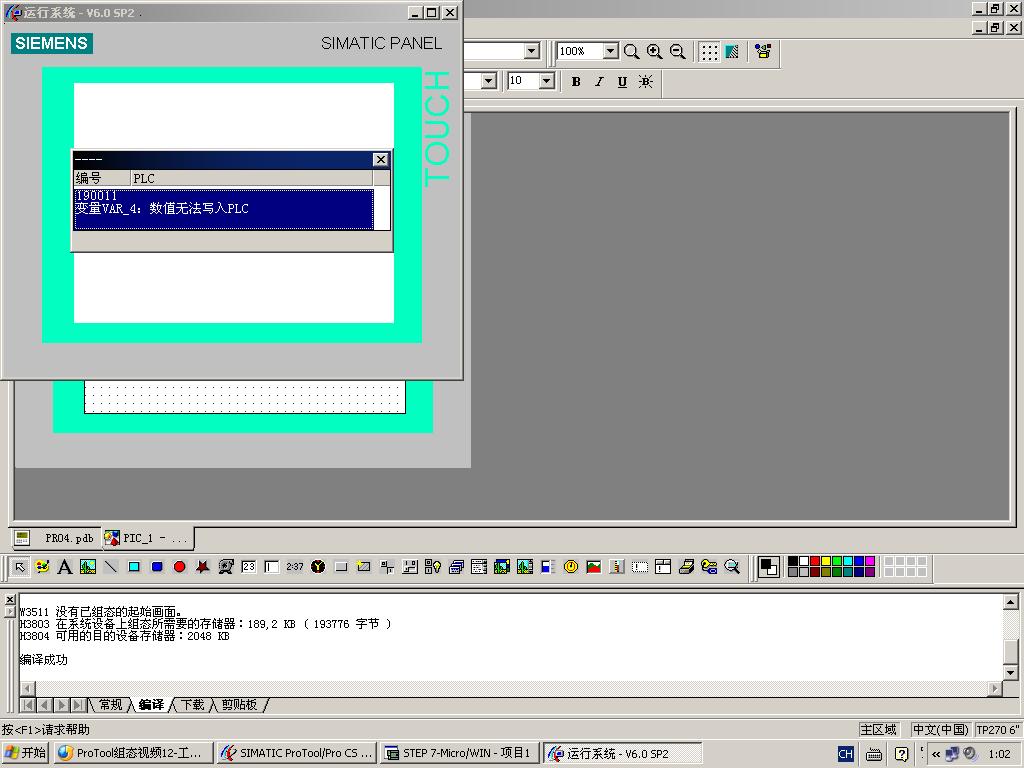Screen dimensions: 1024x768
Task: Click the zoom in magnifier icon
Action: click(654, 52)
